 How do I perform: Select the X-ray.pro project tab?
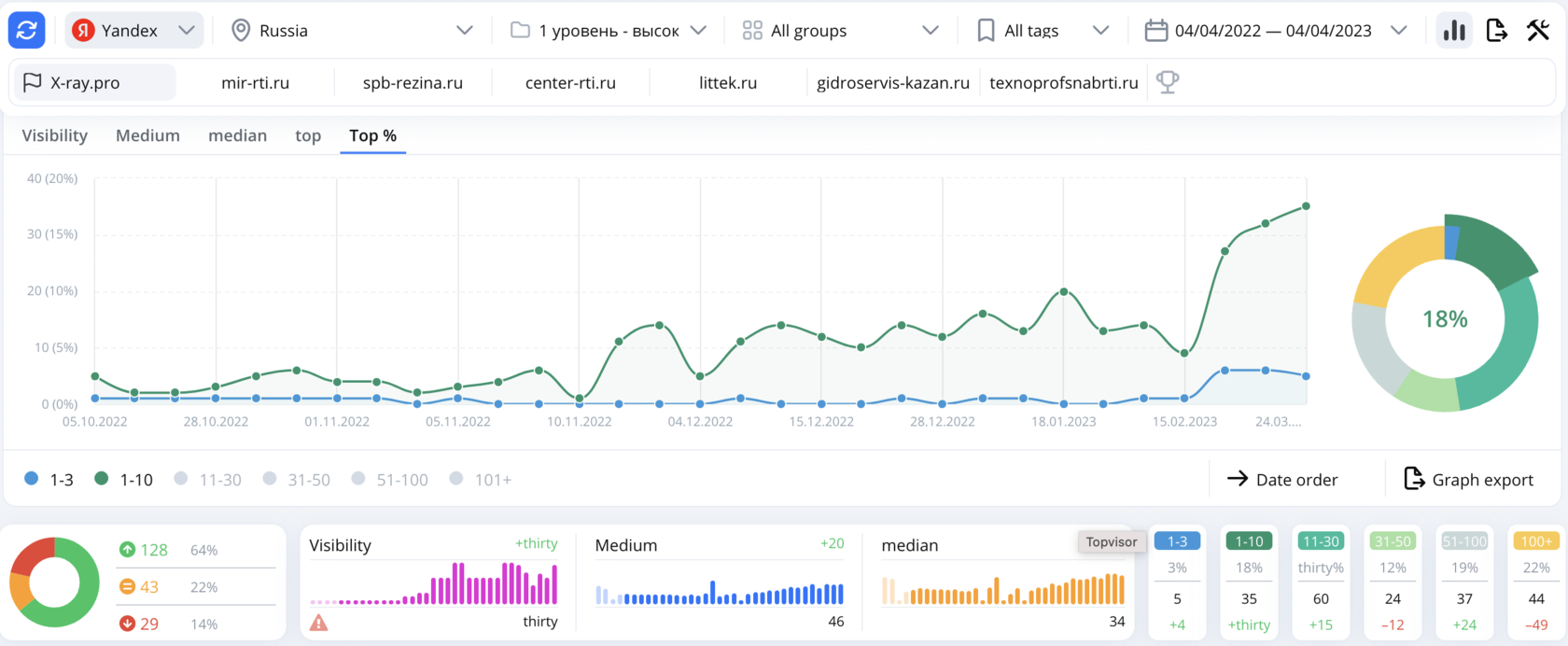tap(92, 82)
